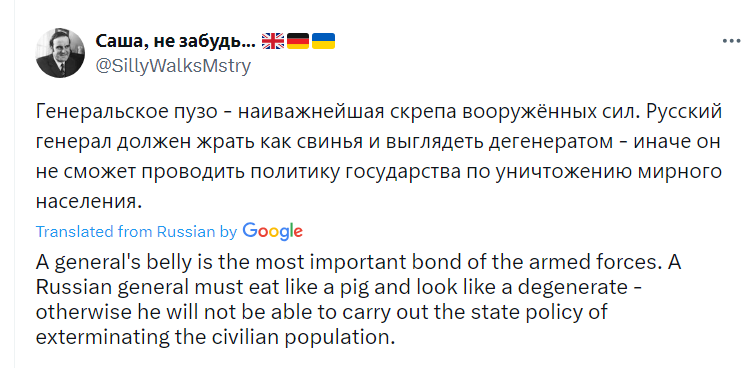Click the Russian line starting with Генеральское пузо
This screenshot has height=368, width=754.
[x=379, y=113]
